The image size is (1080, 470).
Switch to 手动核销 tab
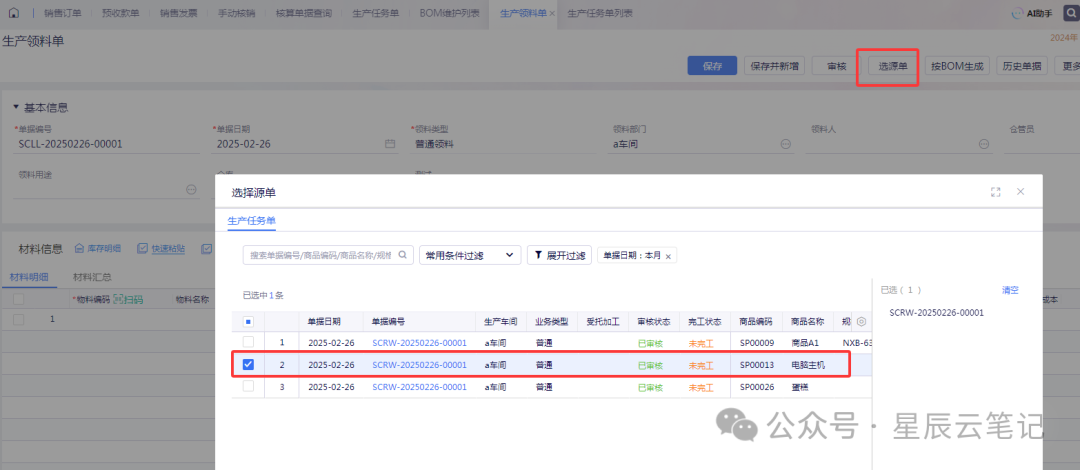[236, 14]
